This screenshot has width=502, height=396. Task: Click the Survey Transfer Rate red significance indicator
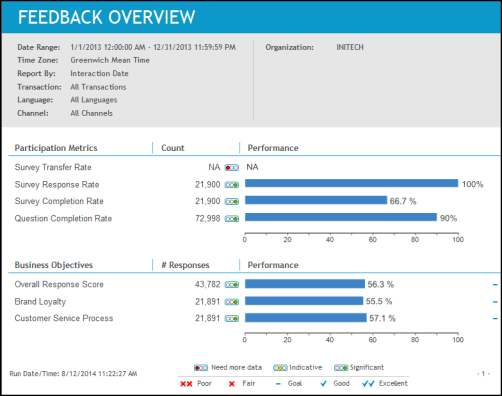[232, 168]
